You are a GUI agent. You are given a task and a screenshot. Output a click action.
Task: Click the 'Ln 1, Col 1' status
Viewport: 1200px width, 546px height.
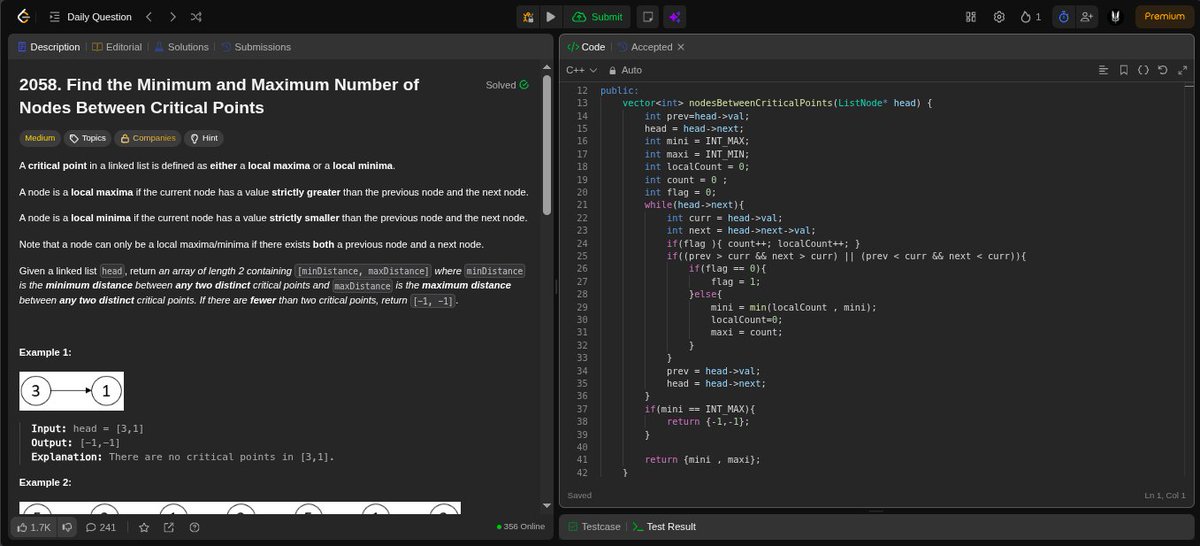click(x=1166, y=495)
